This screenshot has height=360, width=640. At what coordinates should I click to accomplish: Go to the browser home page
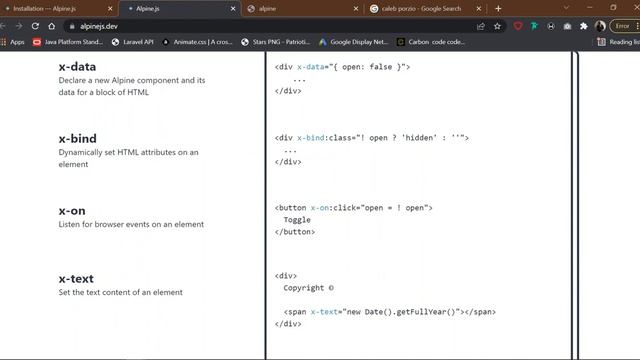tap(51, 26)
